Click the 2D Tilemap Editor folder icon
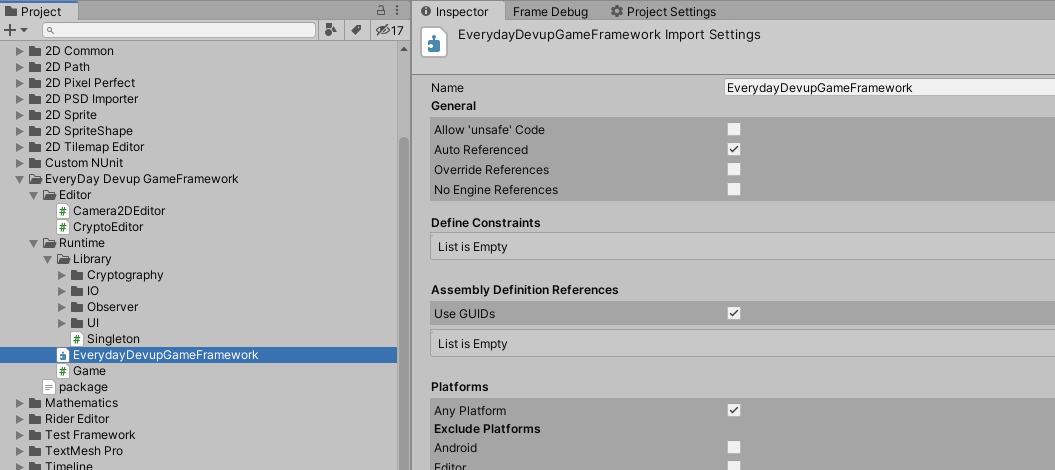Screen dimensions: 1055x470 click(35, 147)
